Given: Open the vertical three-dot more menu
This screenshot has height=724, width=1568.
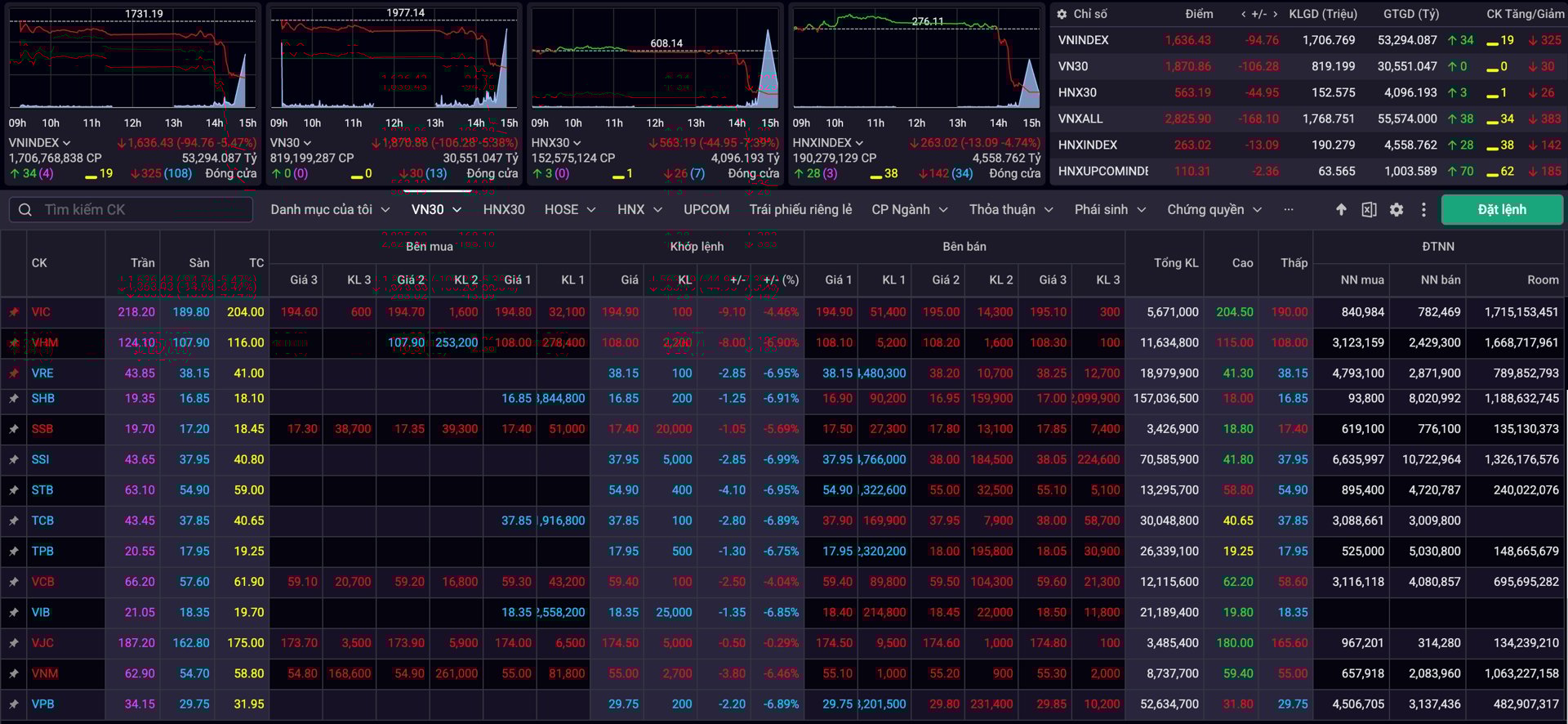Looking at the screenshot, I should [1423, 210].
